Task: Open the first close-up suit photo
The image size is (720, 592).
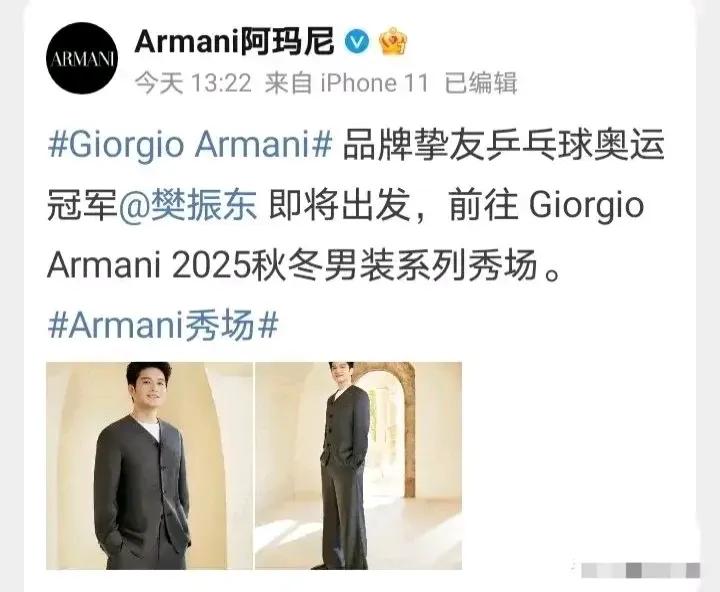Action: coord(149,466)
